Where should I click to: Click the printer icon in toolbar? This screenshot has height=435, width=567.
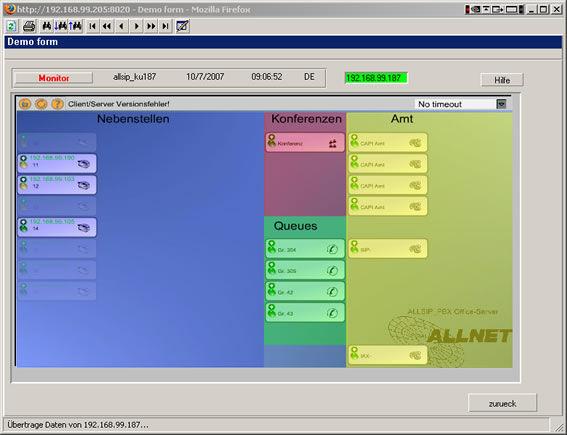point(29,26)
